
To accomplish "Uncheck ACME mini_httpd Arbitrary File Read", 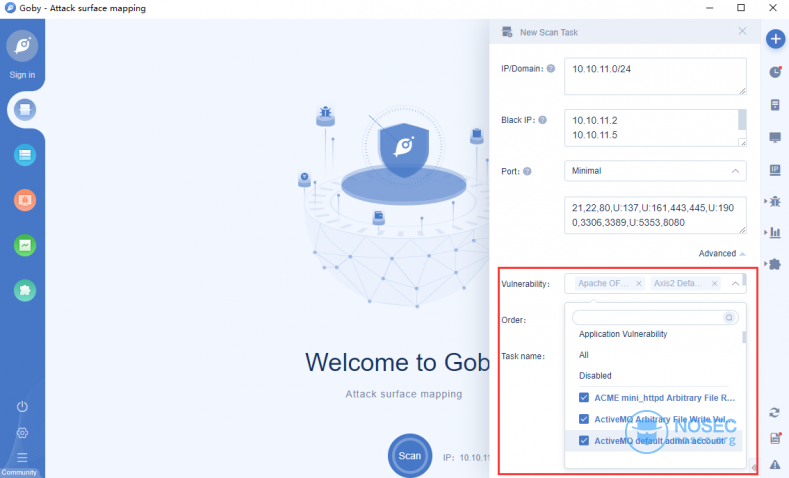I will pyautogui.click(x=585, y=397).
